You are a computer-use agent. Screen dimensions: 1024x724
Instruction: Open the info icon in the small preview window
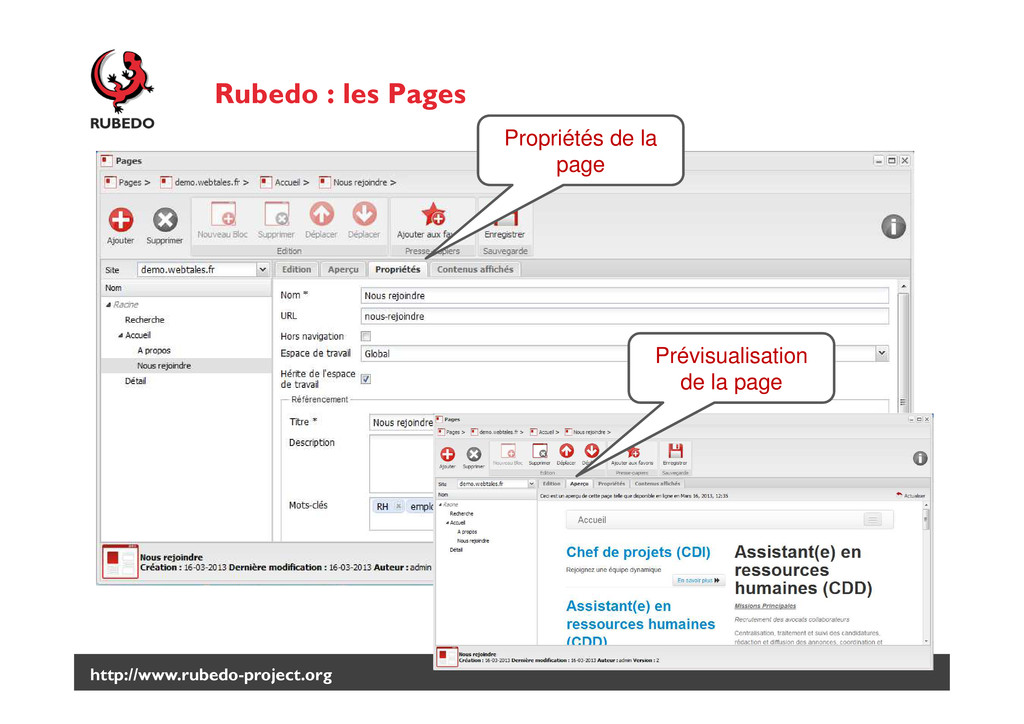coord(920,458)
